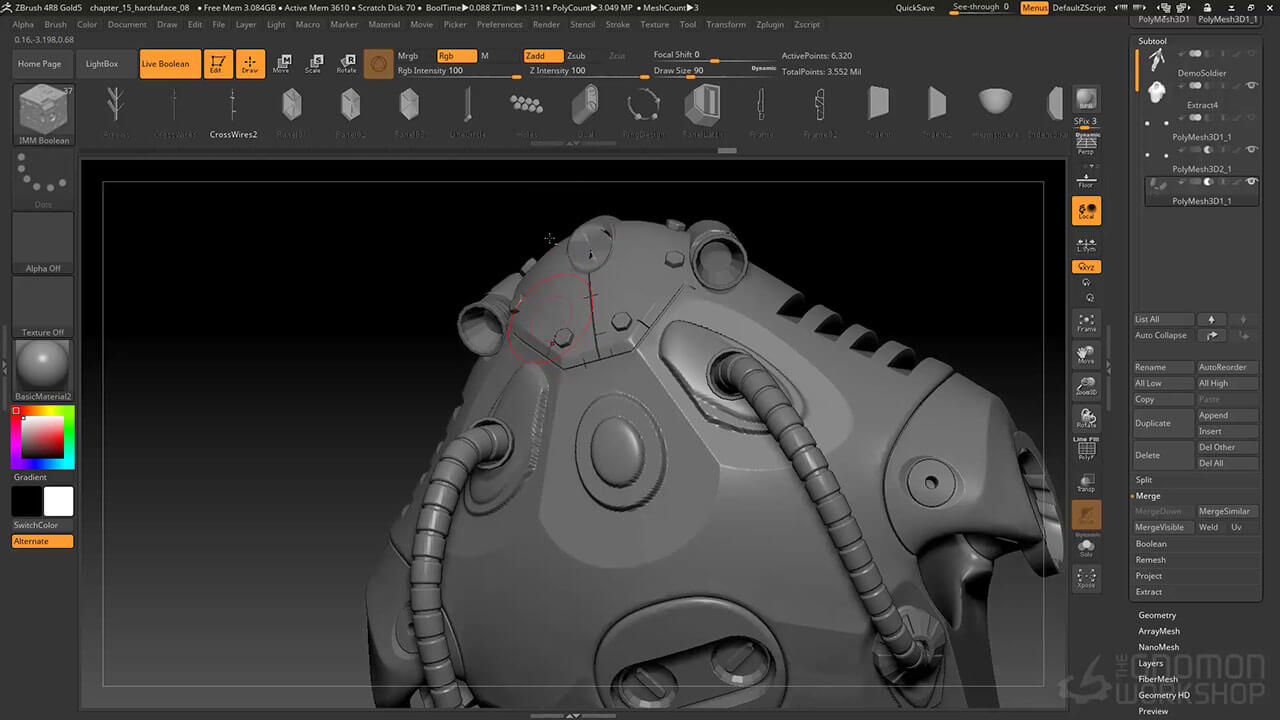Enable Xpose exploded view
The height and width of the screenshot is (720, 1280).
(x=1086, y=578)
